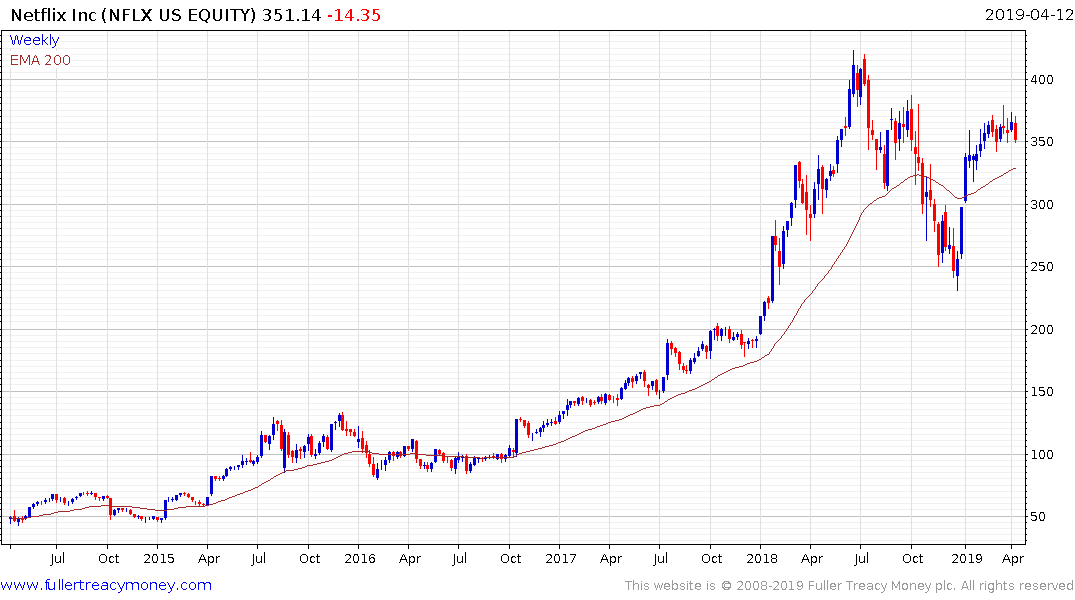Click the 50 price axis label
Screen dimensions: 1075x600
(1039, 516)
